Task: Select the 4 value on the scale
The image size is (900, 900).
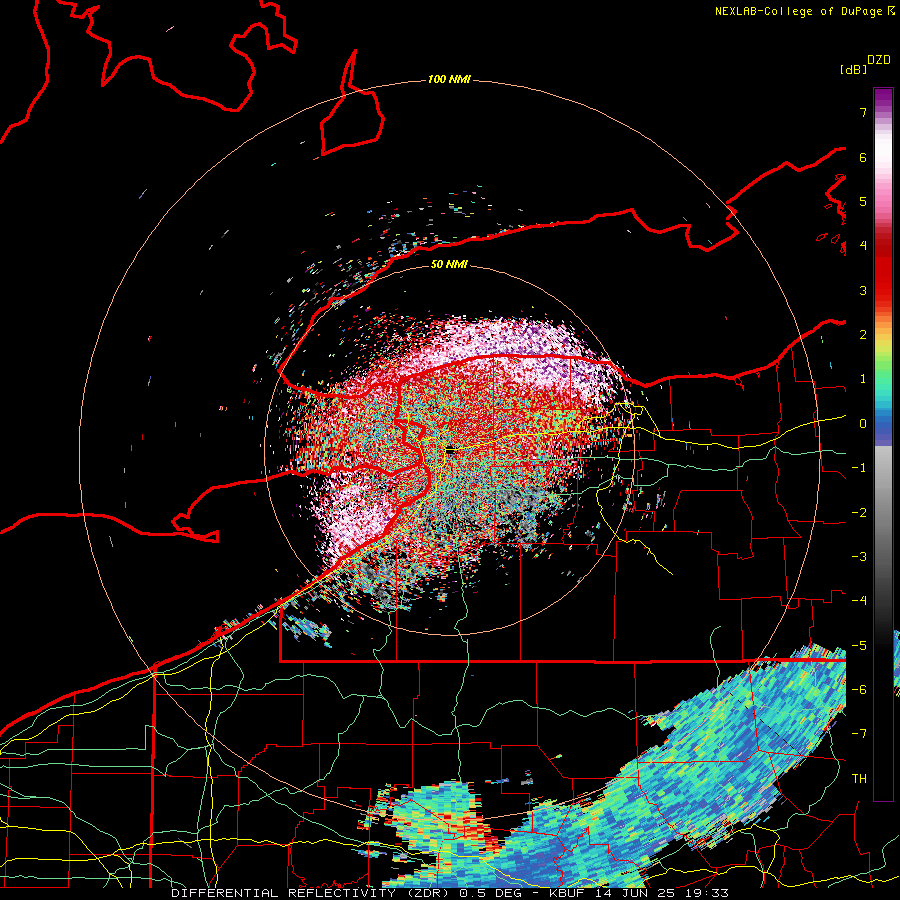Action: [863, 246]
